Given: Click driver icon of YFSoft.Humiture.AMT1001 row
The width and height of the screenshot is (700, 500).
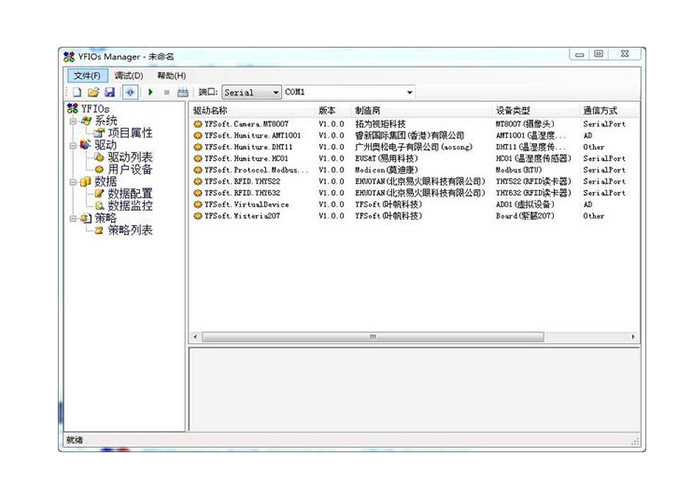Looking at the screenshot, I should coord(198,136).
